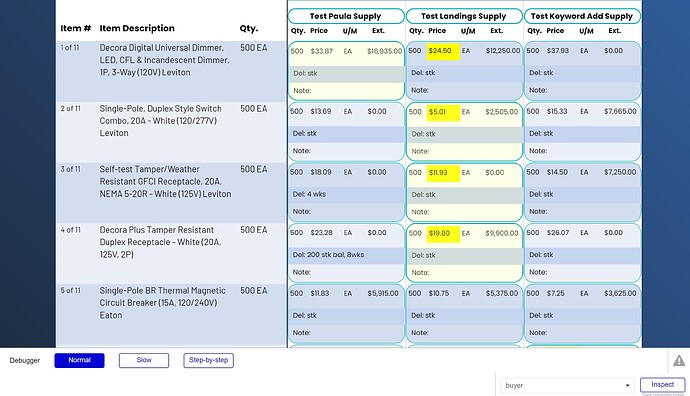
Task: Select Decora Plus Tamper Resistant description
Action: (160, 242)
